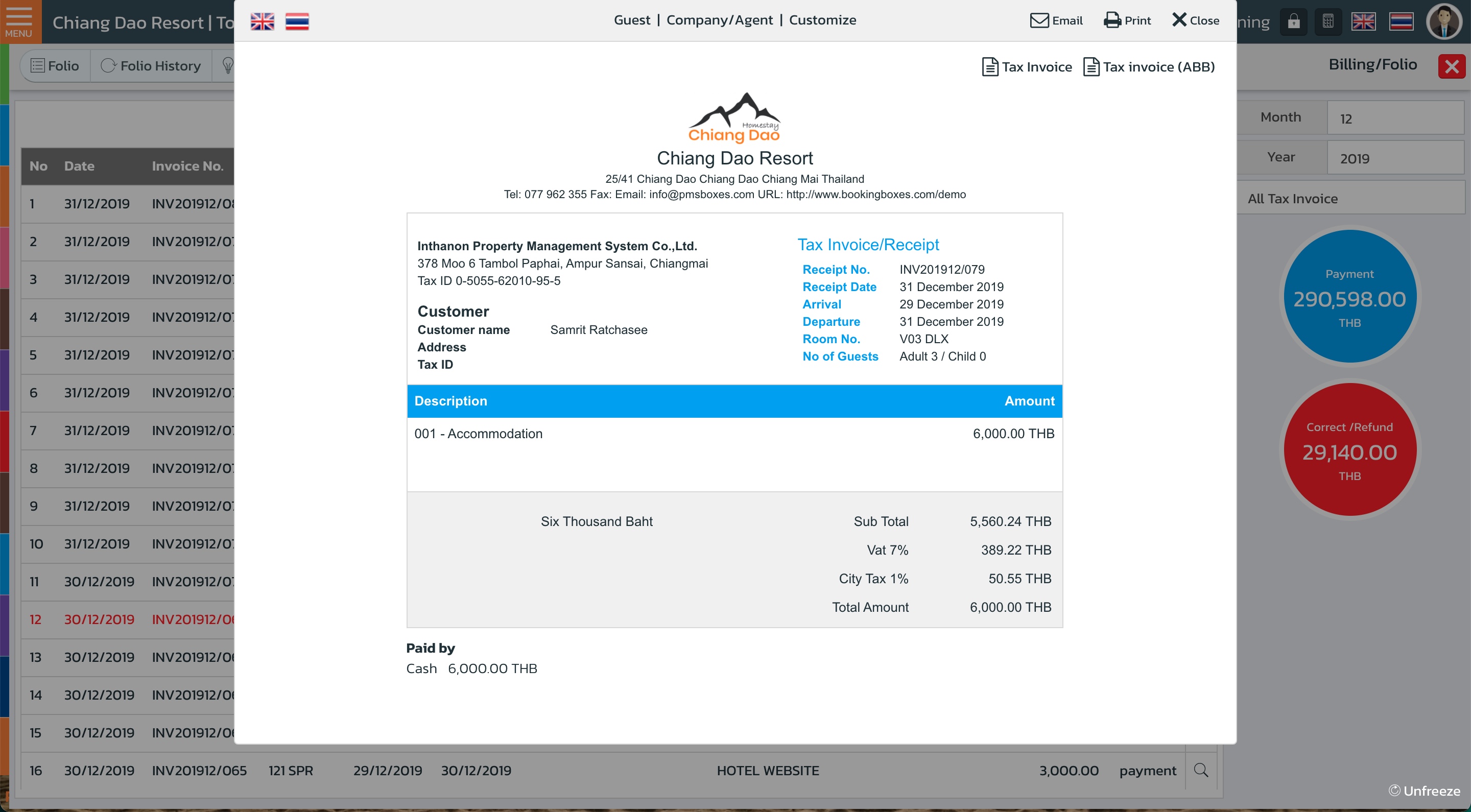This screenshot has width=1471, height=812.
Task: Click the 121 SPR room in row 16
Action: (x=291, y=770)
